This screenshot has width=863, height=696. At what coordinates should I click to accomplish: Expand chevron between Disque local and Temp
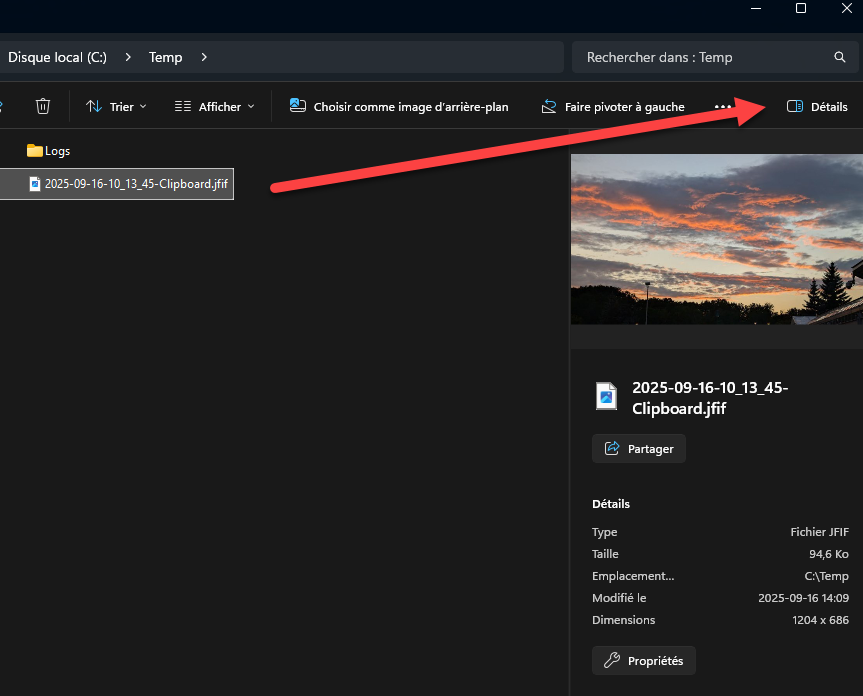coord(128,57)
